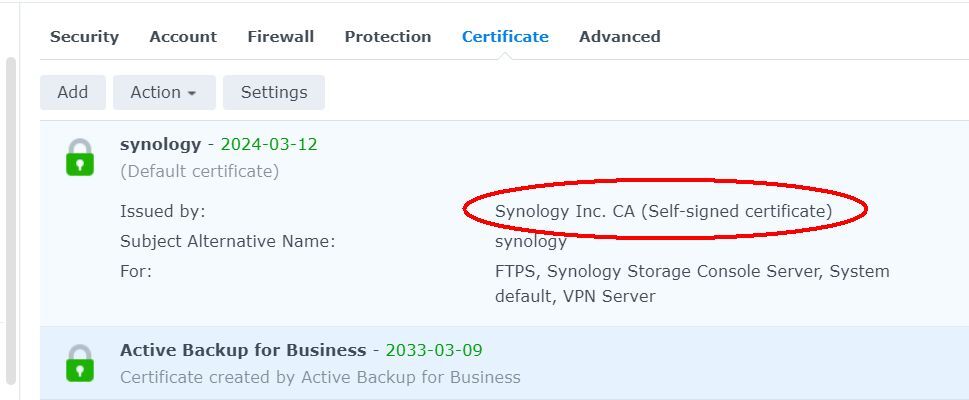
Task: Open the Security tab
Action: click(84, 36)
